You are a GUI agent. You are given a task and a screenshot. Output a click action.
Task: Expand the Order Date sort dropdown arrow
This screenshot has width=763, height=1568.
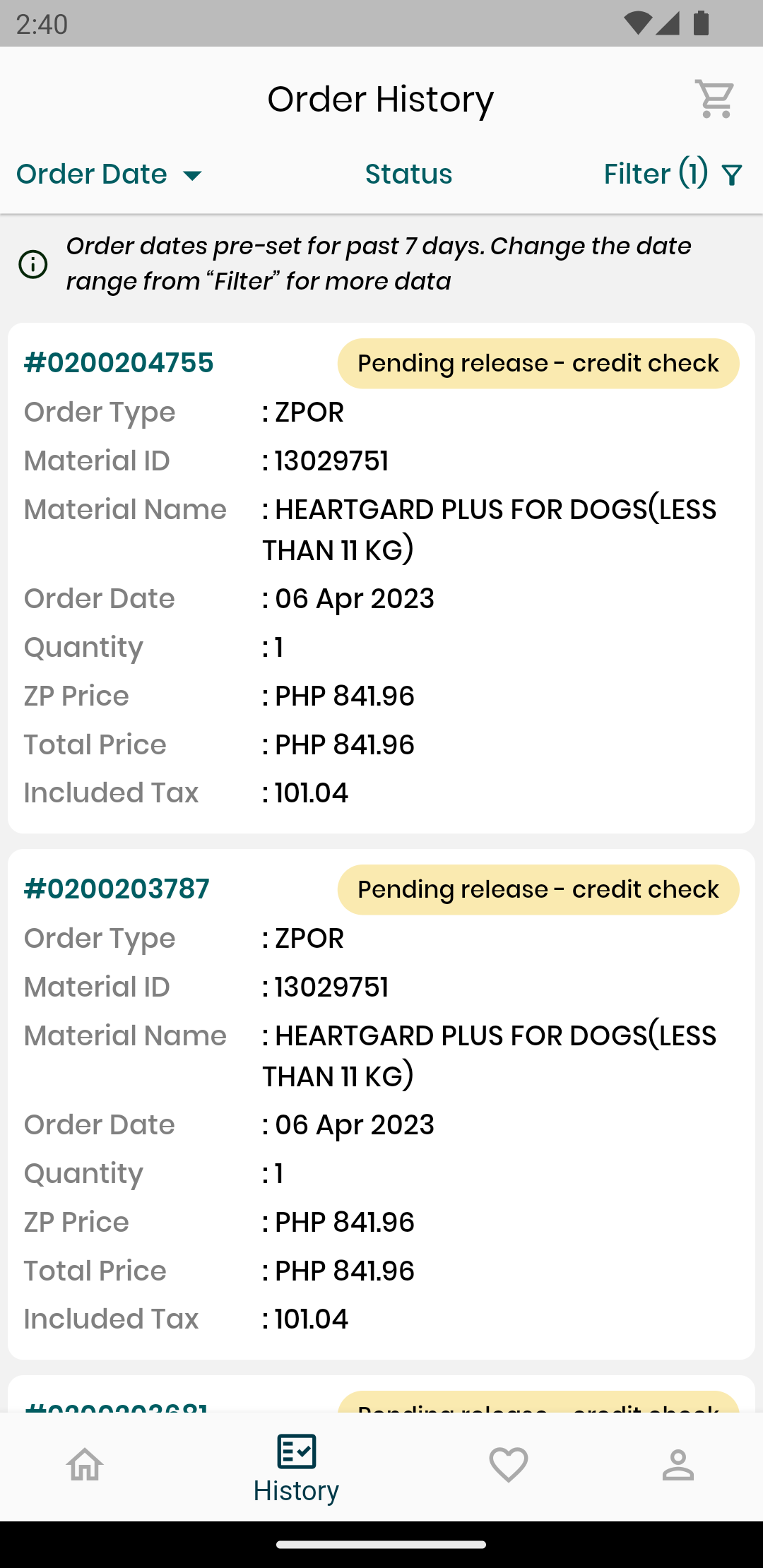click(x=192, y=175)
